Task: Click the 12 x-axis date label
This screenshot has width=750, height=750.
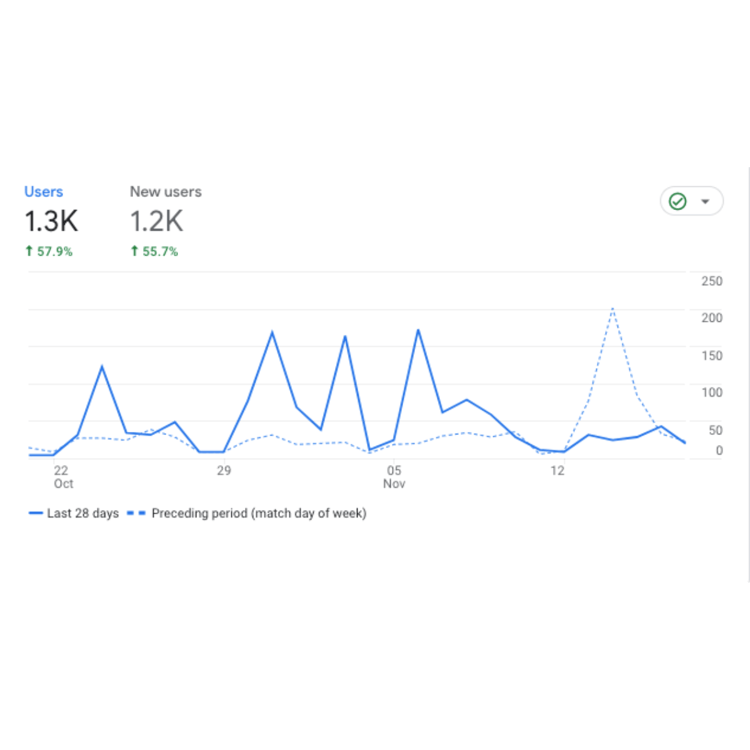Action: coord(558,471)
